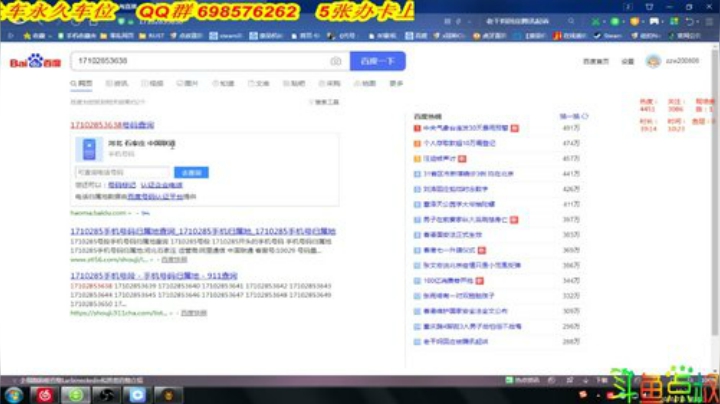Click the undo arrow icon in browser toolbar
This screenshot has height=404, width=720.
tap(689, 22)
